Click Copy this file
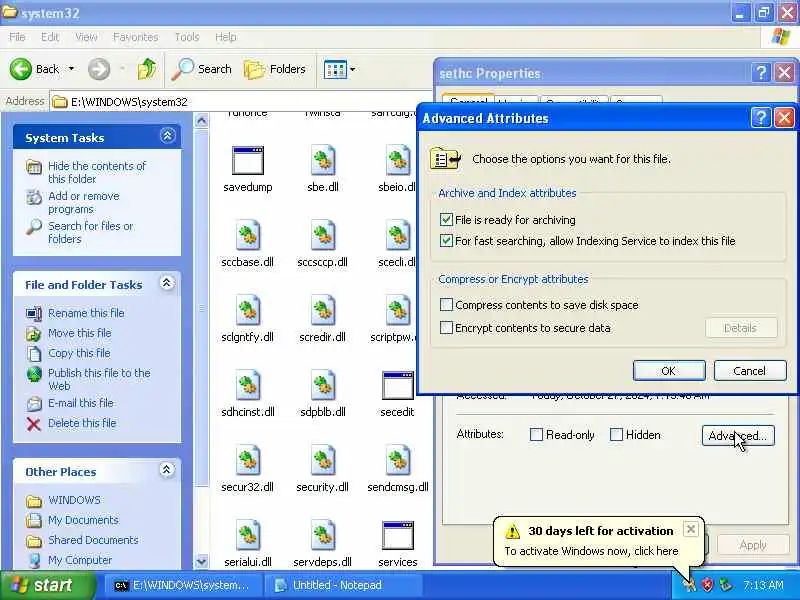This screenshot has width=800, height=600. 79,353
